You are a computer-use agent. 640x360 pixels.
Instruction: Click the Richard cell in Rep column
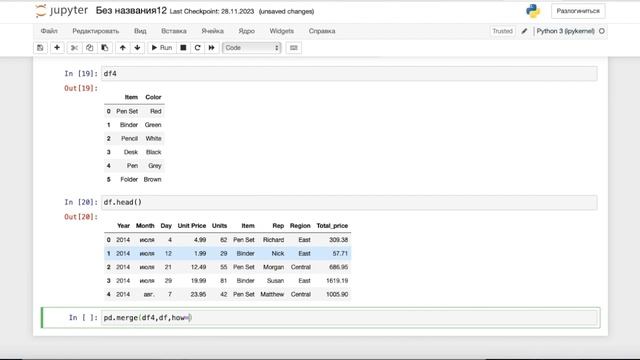pyautogui.click(x=273, y=240)
